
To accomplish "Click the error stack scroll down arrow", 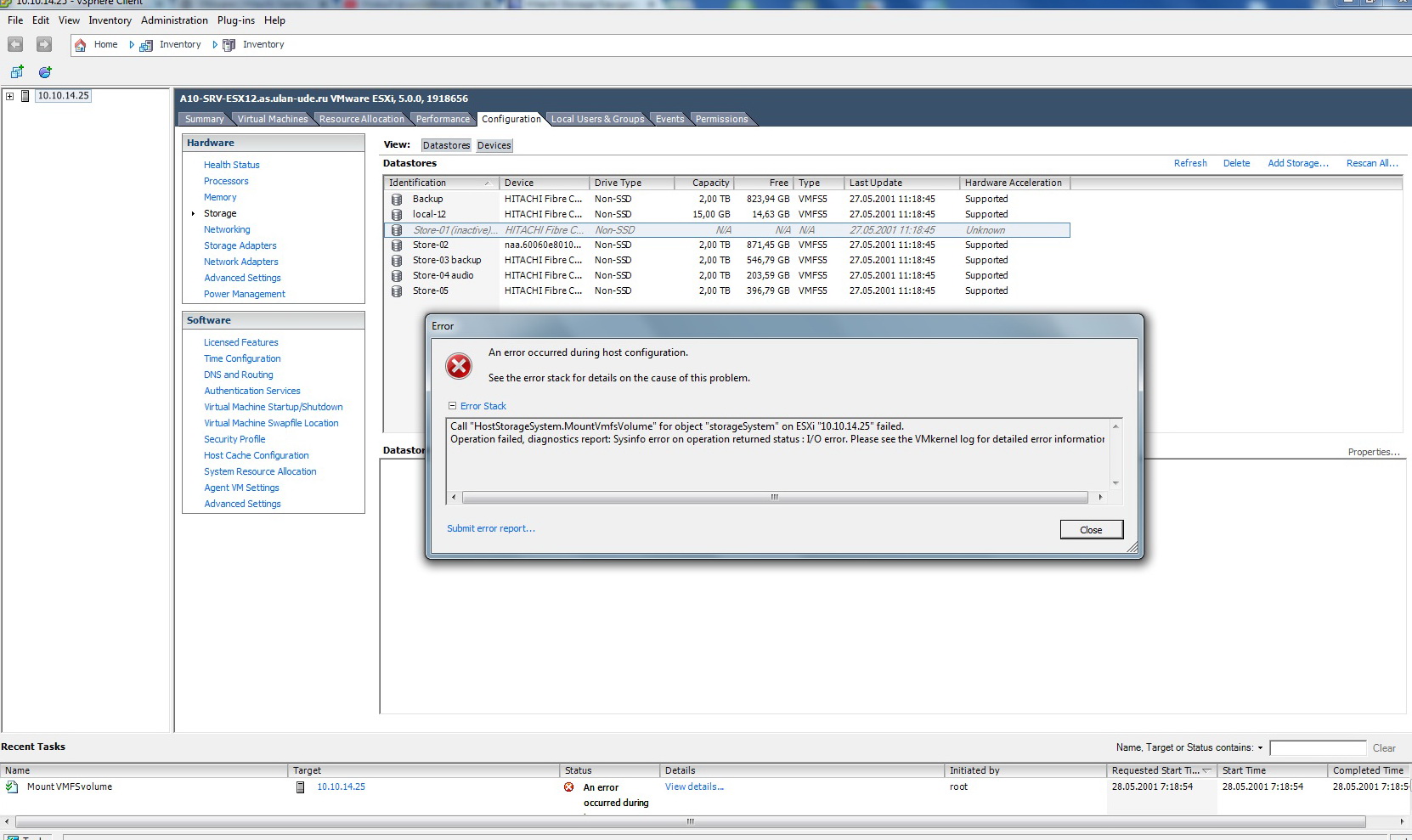I will pyautogui.click(x=1115, y=483).
